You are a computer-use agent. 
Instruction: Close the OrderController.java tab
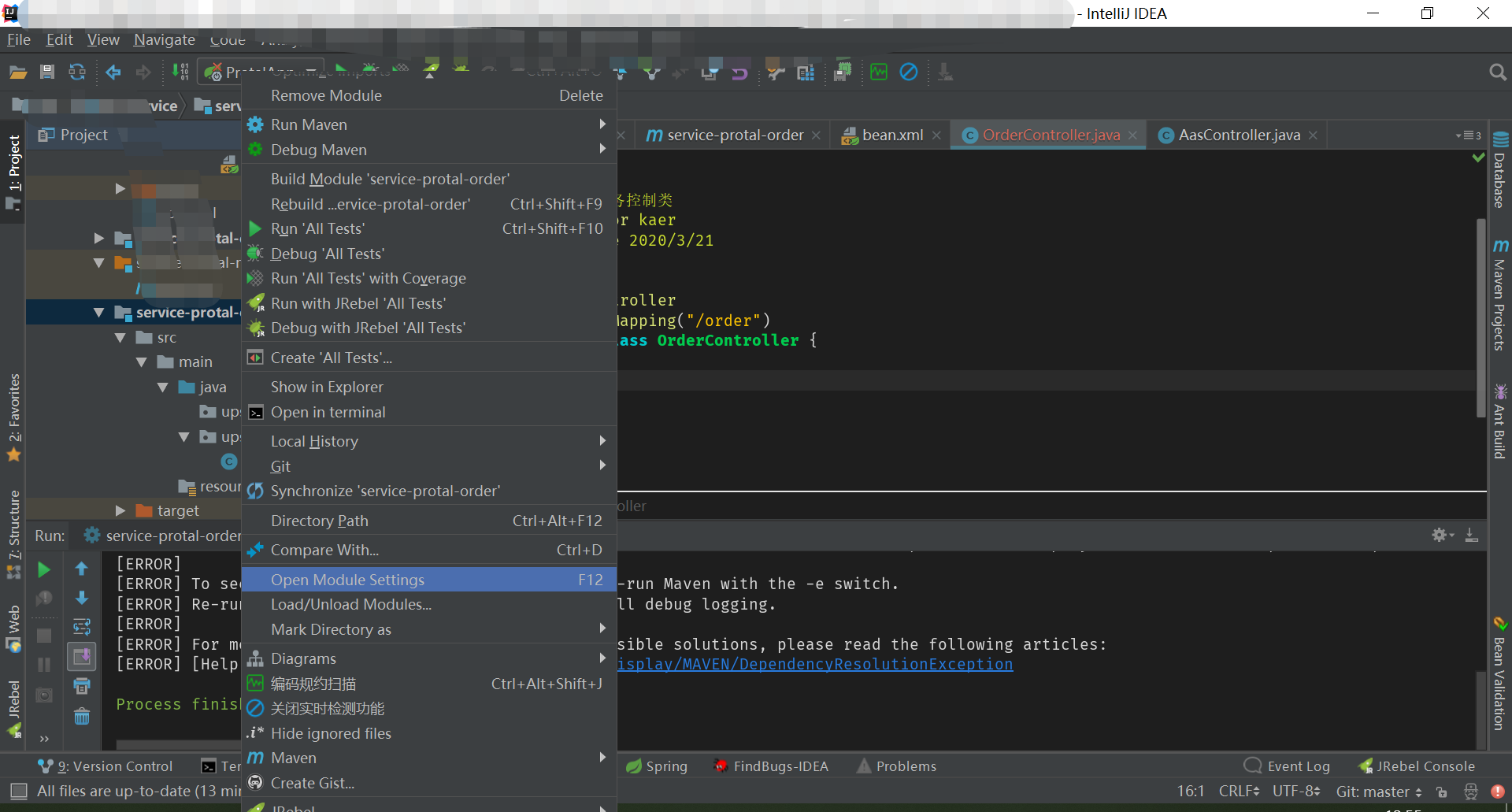coord(1132,135)
